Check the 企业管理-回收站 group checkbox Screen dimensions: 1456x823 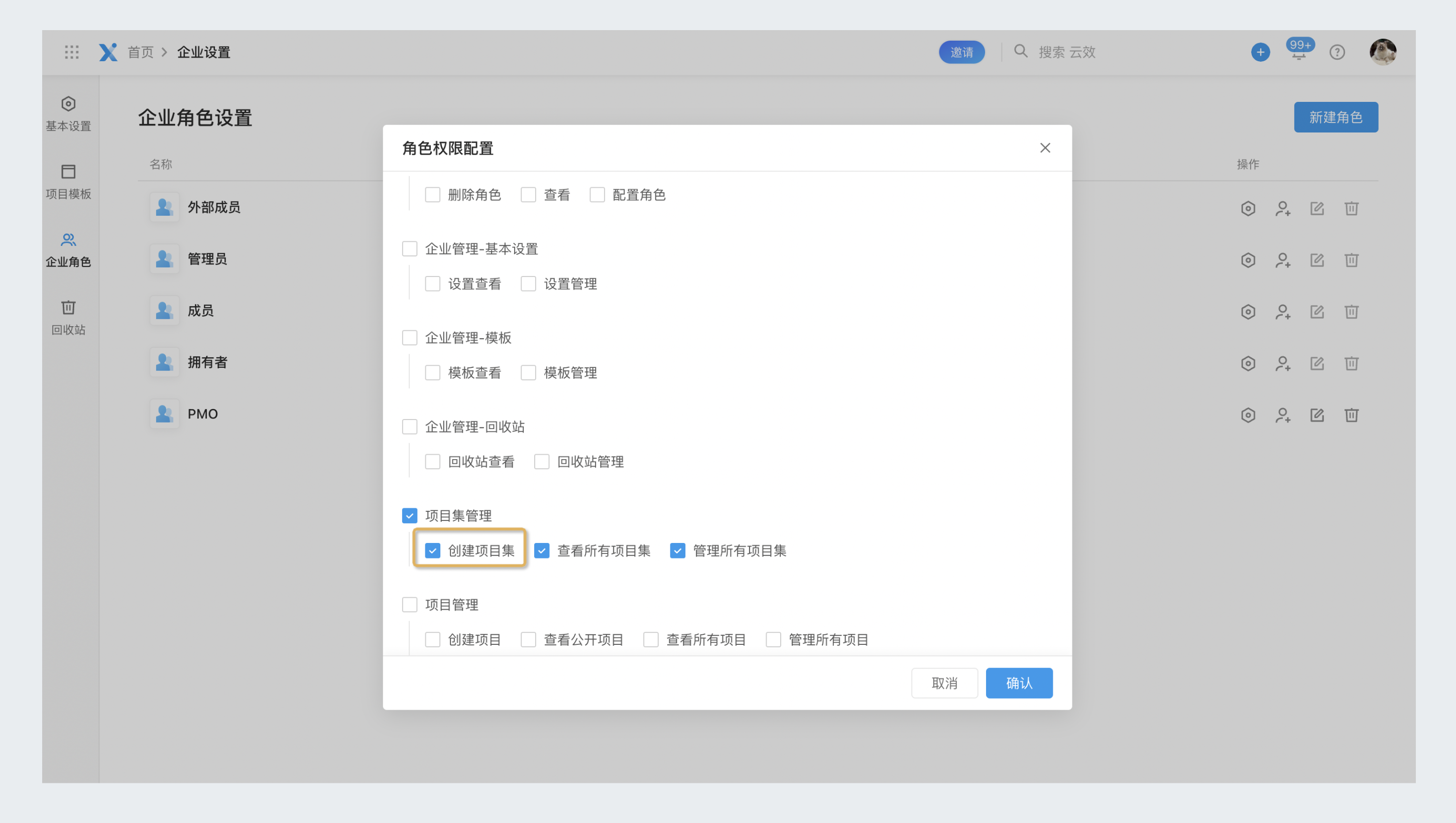pyautogui.click(x=409, y=426)
